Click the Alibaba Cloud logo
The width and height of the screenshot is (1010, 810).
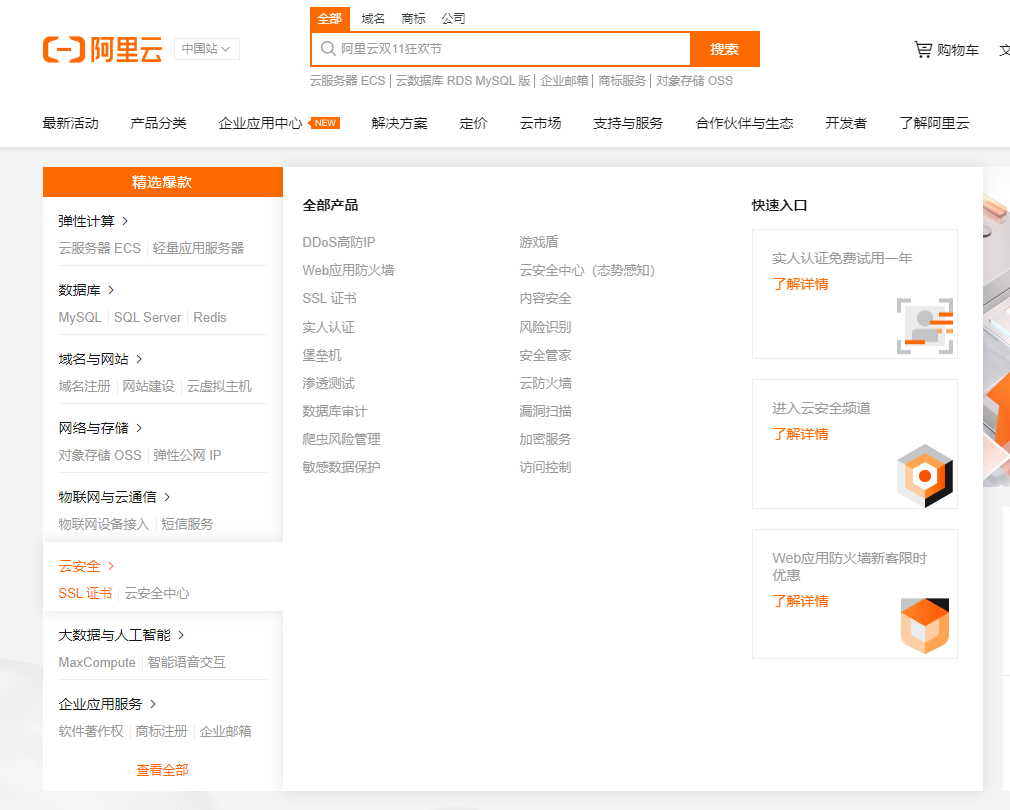[102, 49]
